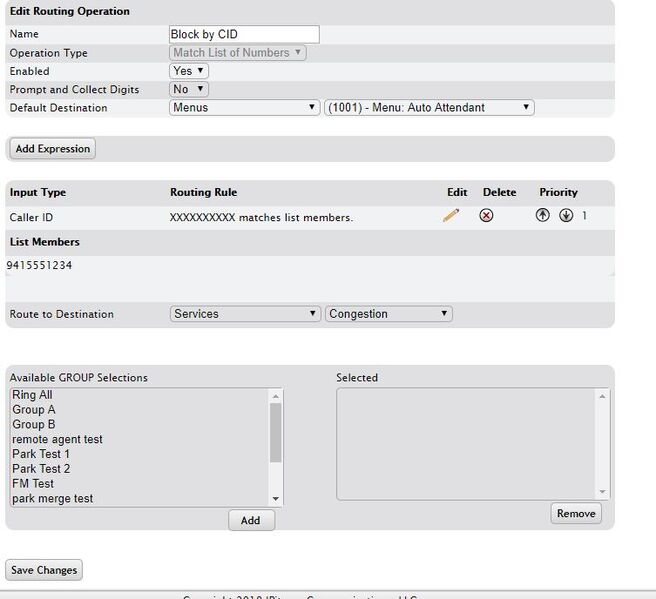
Task: Open the Auto Attendant menu dropdown
Action: point(429,107)
